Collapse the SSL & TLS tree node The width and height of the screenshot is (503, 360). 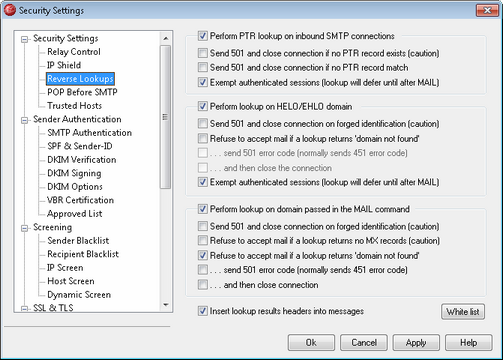[x=24, y=309]
